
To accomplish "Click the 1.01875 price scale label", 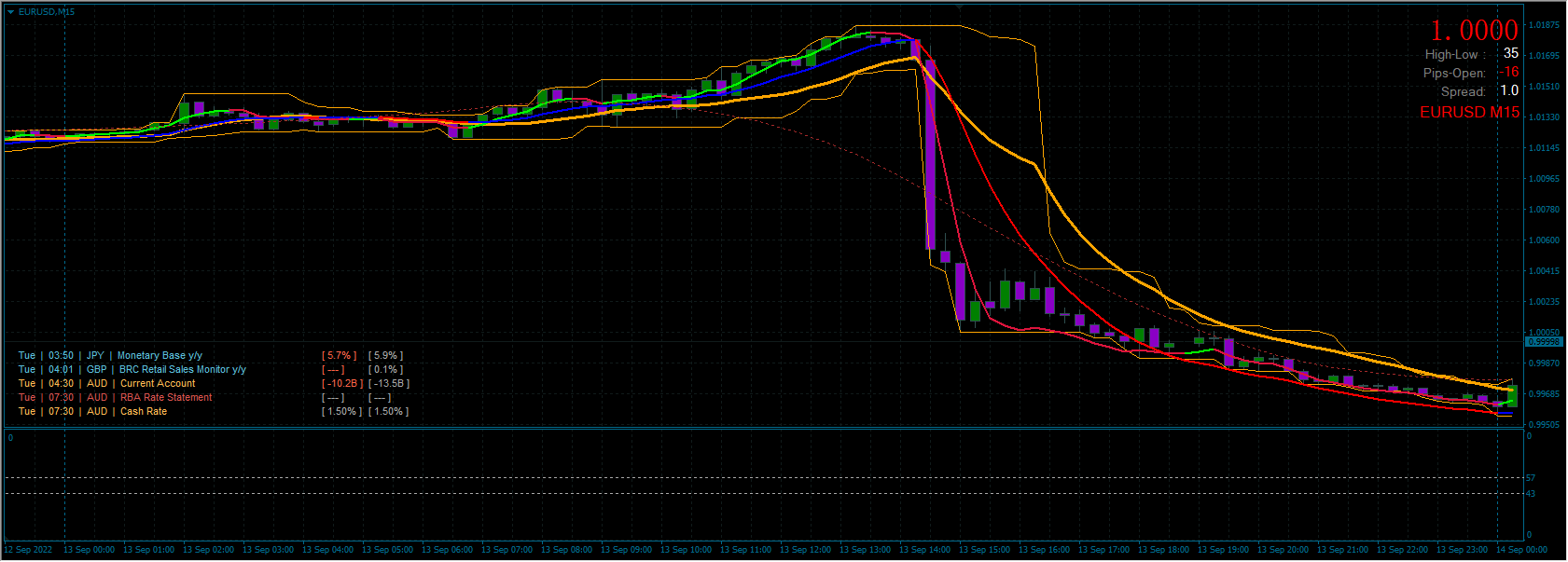I will coord(1545,25).
